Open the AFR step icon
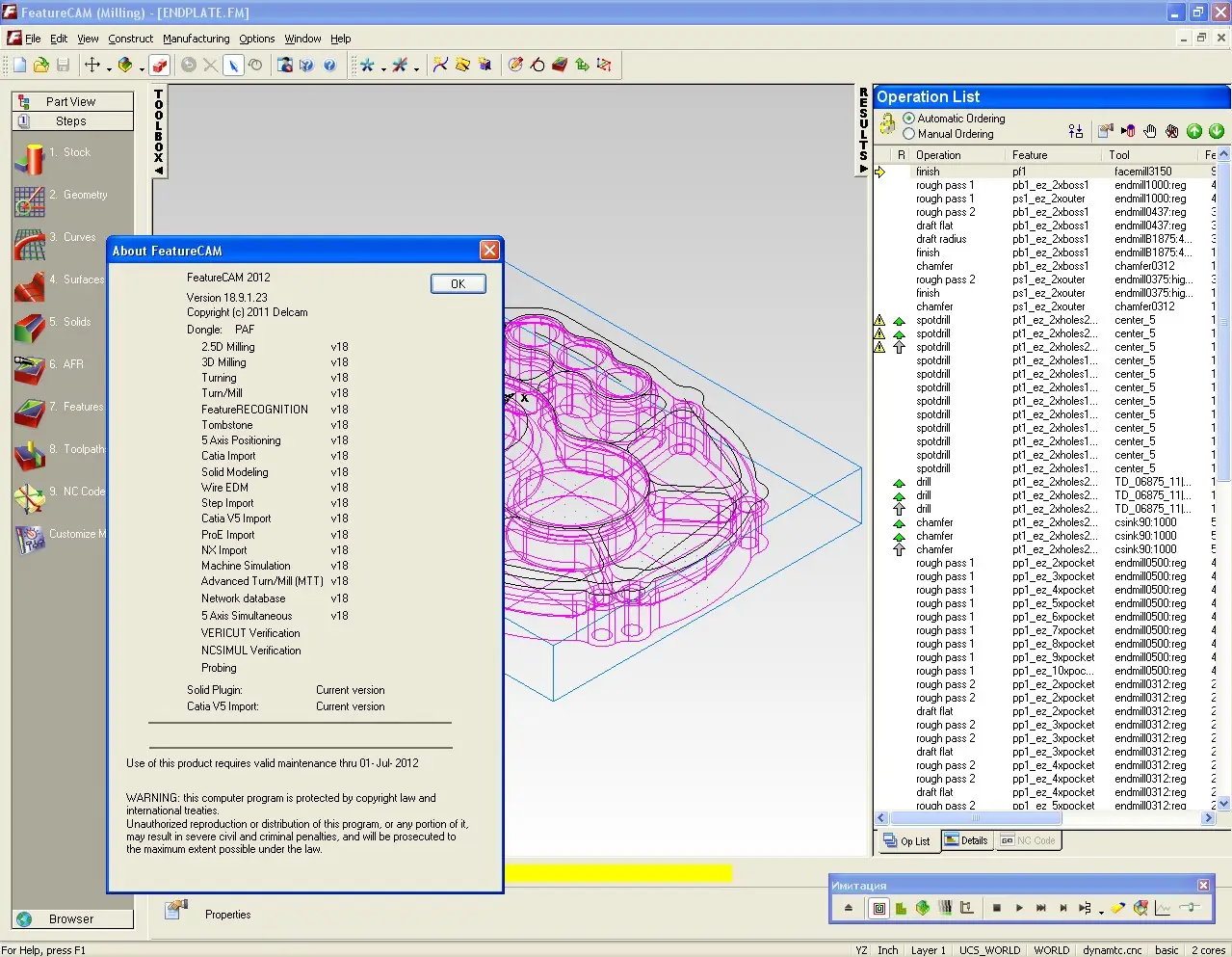 29,371
